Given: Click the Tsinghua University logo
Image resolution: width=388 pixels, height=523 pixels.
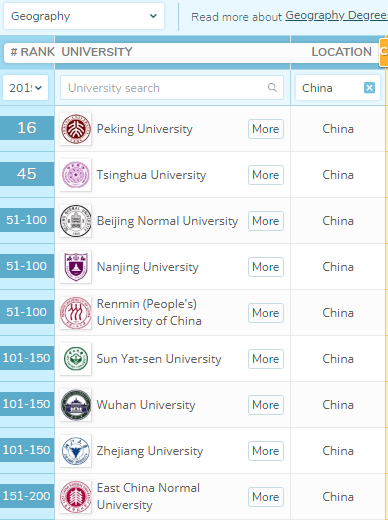Looking at the screenshot, I should (76, 175).
